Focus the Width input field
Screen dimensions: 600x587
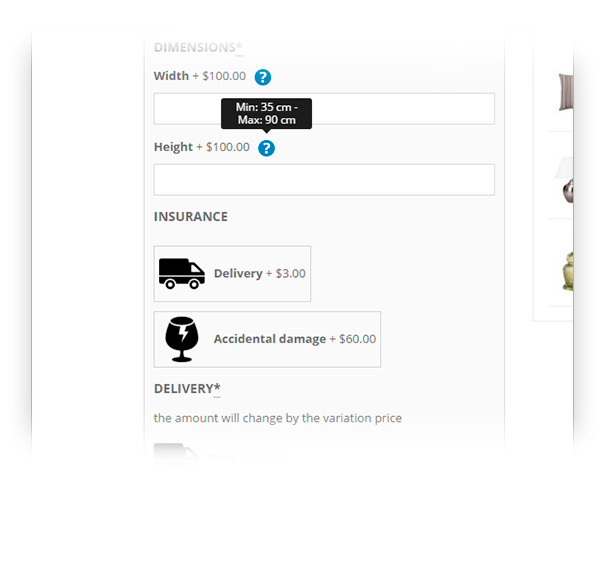(x=324, y=109)
